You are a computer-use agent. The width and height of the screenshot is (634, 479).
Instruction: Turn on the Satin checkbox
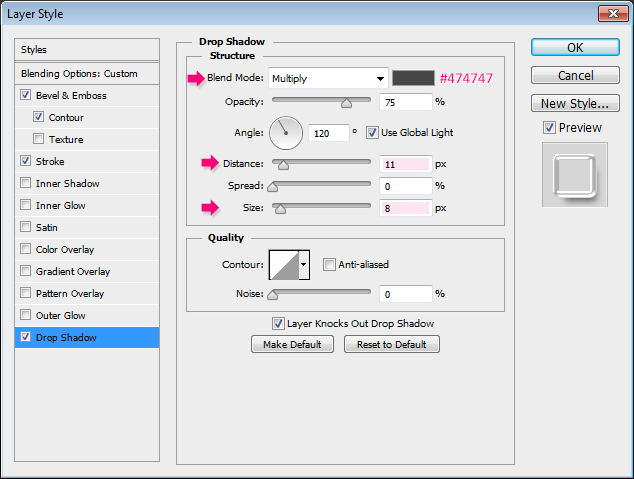25,226
